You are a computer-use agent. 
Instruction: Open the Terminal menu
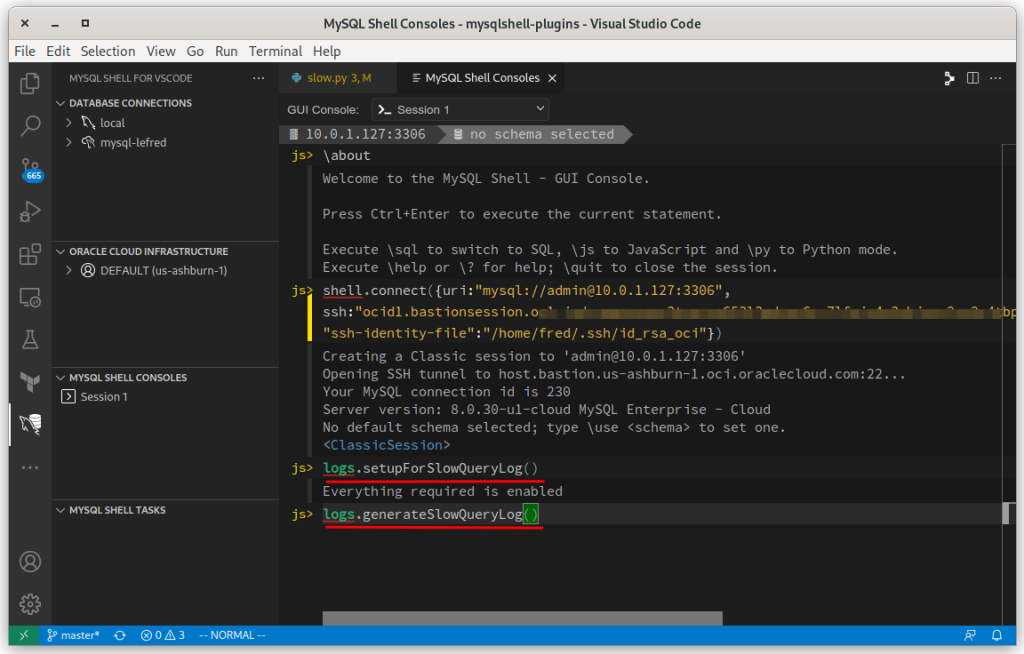coord(275,51)
